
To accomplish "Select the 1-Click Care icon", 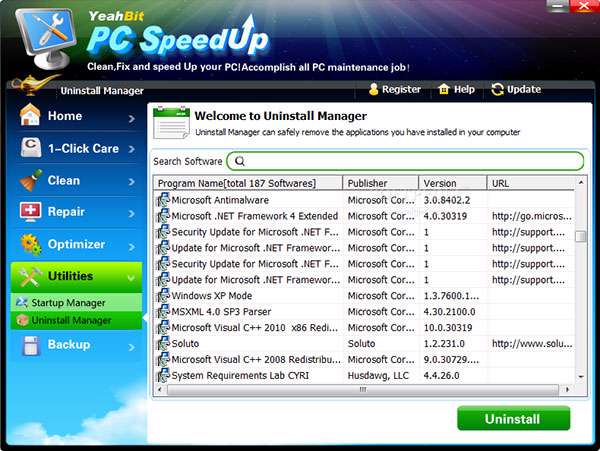I will pyautogui.click(x=30, y=148).
